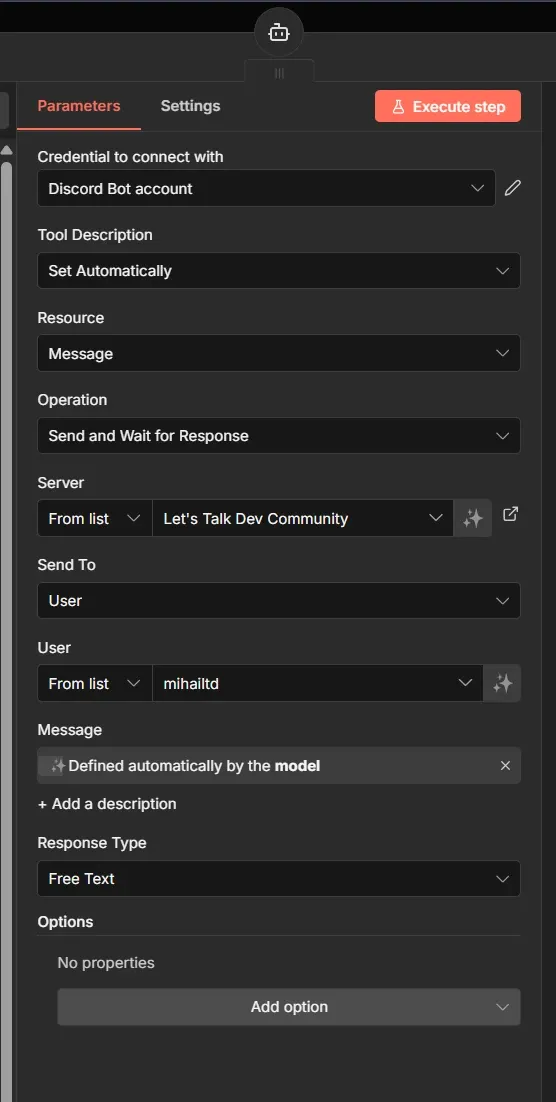Open Let's Talk Dev Community server dropdown
556x1102 pixels.
(303, 519)
